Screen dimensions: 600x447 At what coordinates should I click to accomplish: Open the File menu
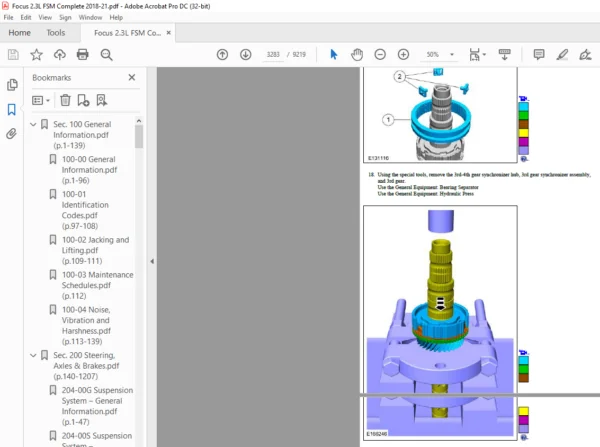8,17
